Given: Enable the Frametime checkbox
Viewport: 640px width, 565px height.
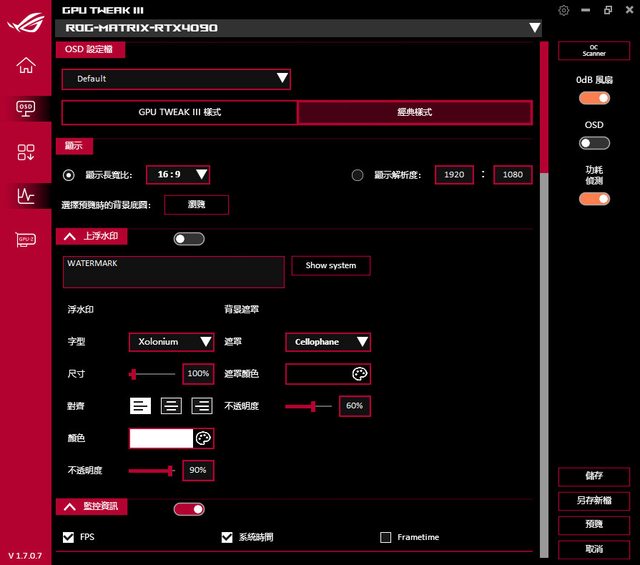Looking at the screenshot, I should (386, 537).
